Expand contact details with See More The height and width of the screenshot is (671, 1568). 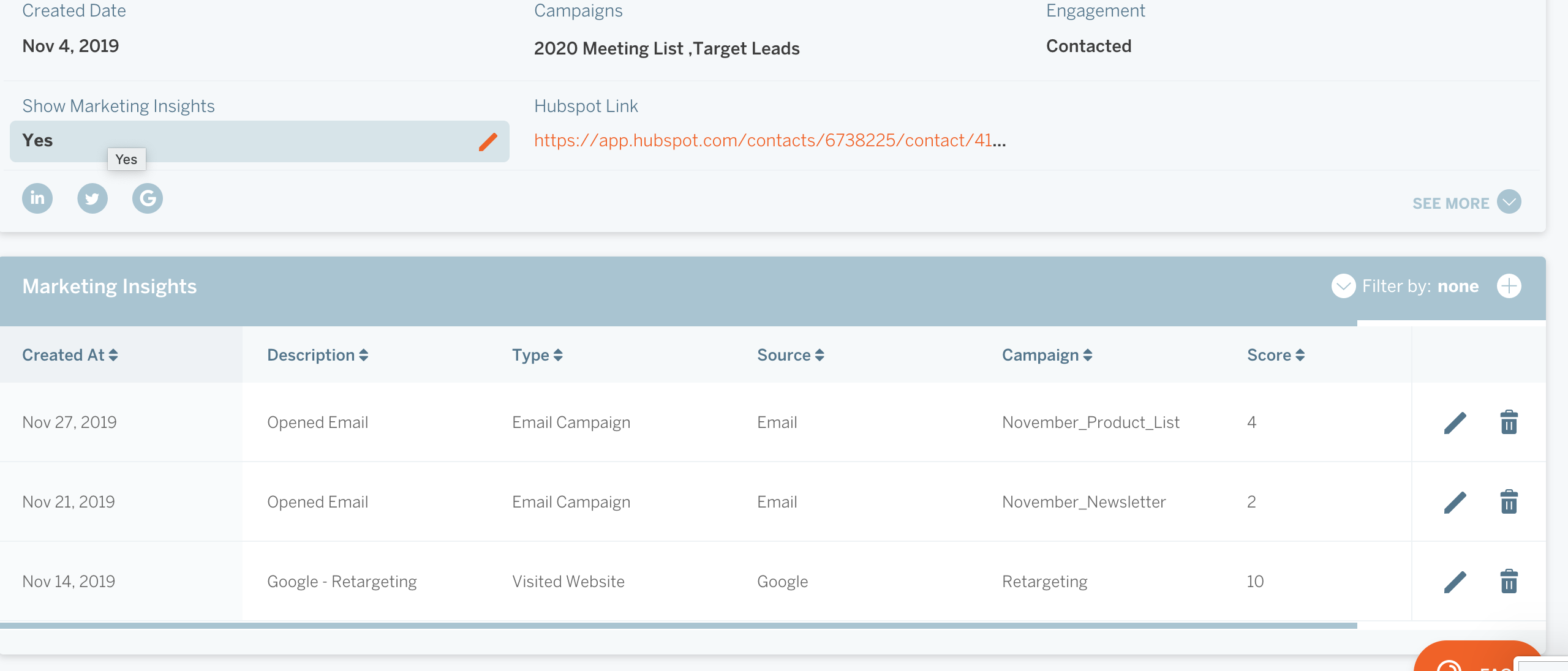point(1468,203)
